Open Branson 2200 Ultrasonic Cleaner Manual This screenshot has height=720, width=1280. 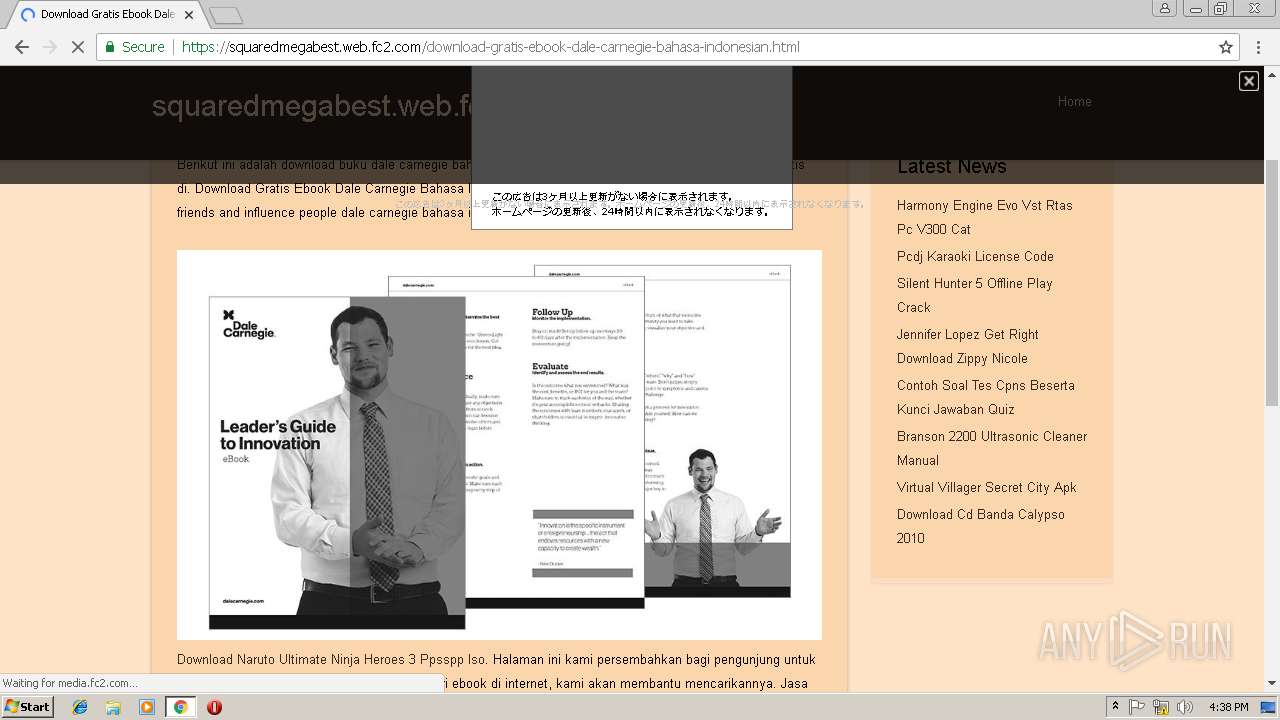point(992,448)
